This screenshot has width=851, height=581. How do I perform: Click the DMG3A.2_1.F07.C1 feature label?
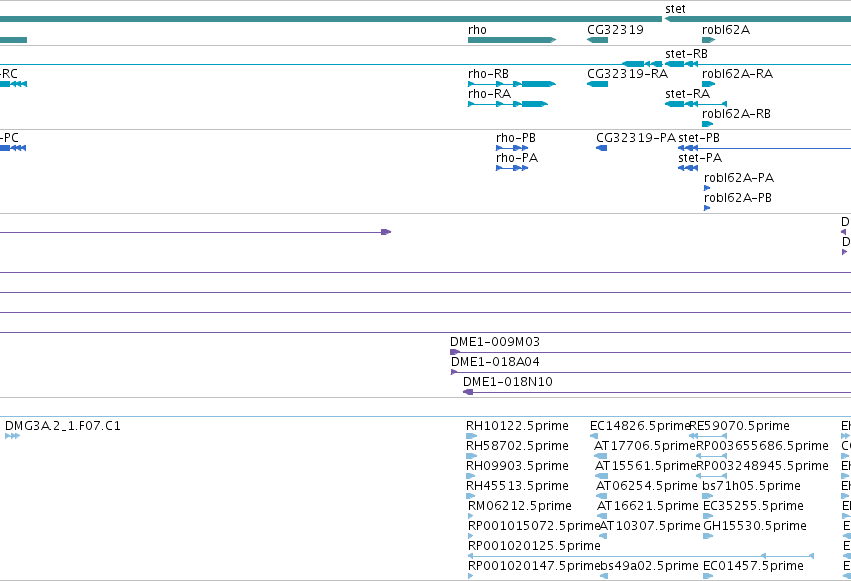pos(63,426)
